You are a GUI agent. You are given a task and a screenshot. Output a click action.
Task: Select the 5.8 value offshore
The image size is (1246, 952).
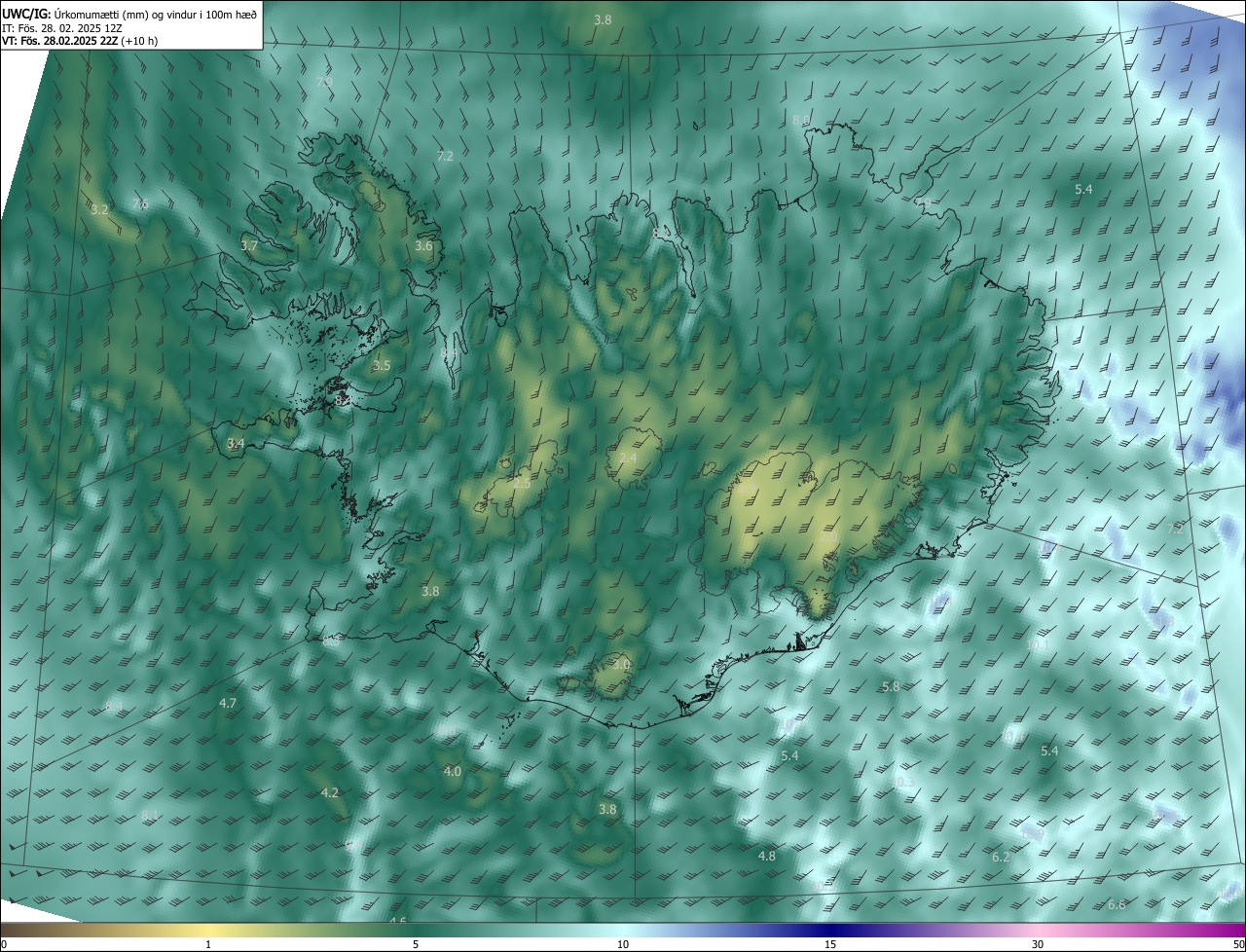click(x=891, y=686)
